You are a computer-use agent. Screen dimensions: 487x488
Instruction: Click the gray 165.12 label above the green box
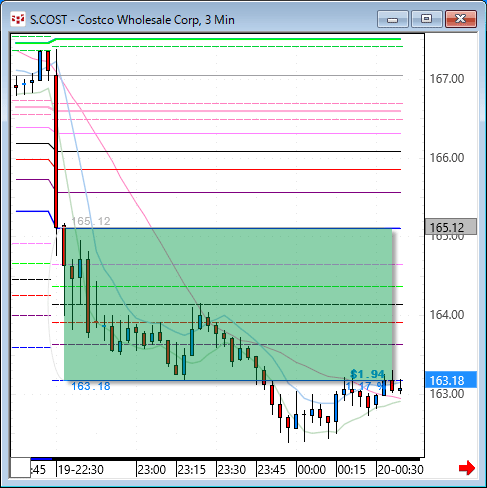(91, 221)
